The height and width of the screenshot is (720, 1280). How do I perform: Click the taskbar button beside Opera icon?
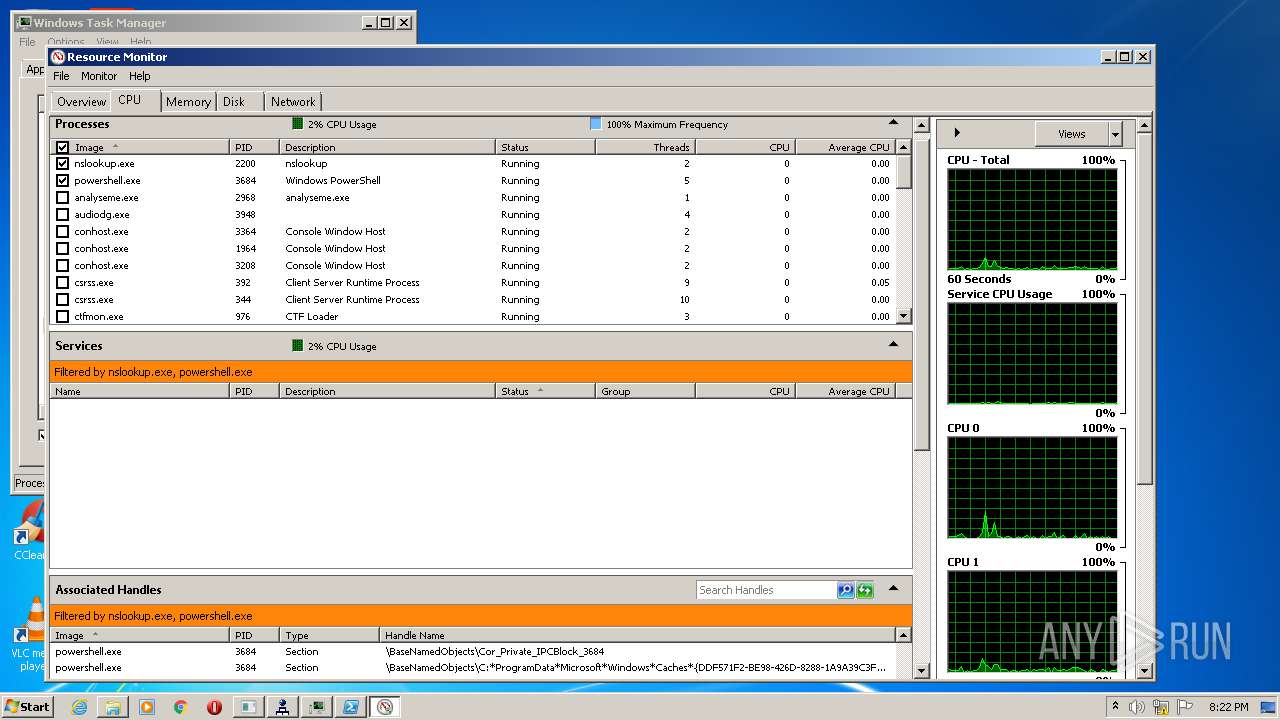coord(249,707)
